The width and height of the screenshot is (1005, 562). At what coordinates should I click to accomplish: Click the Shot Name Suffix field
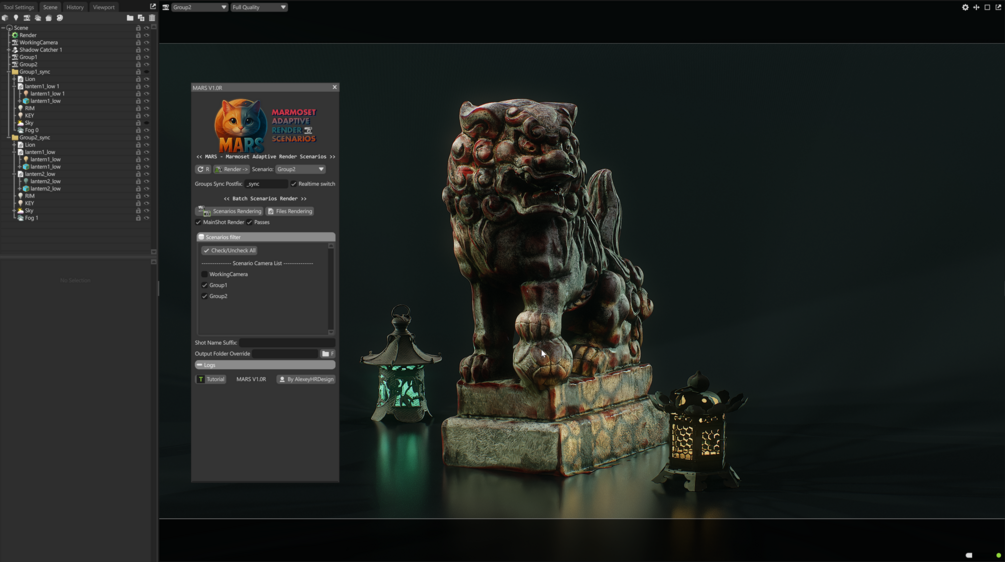point(287,343)
